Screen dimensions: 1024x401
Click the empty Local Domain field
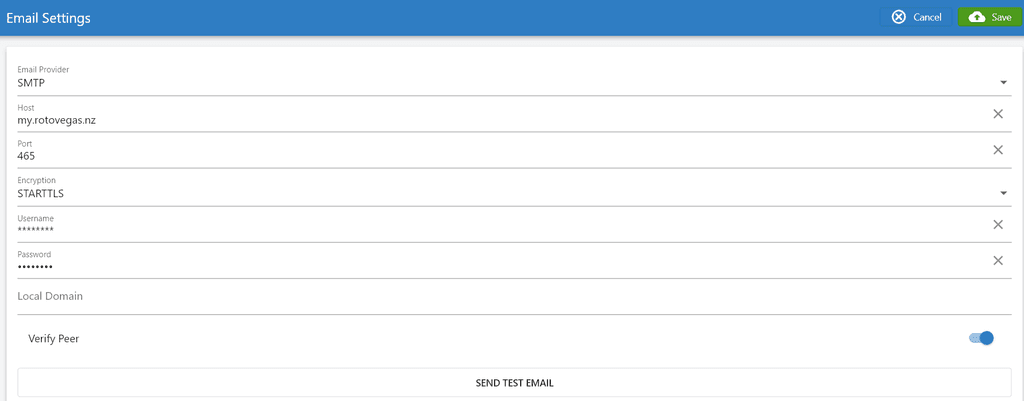[513, 297]
